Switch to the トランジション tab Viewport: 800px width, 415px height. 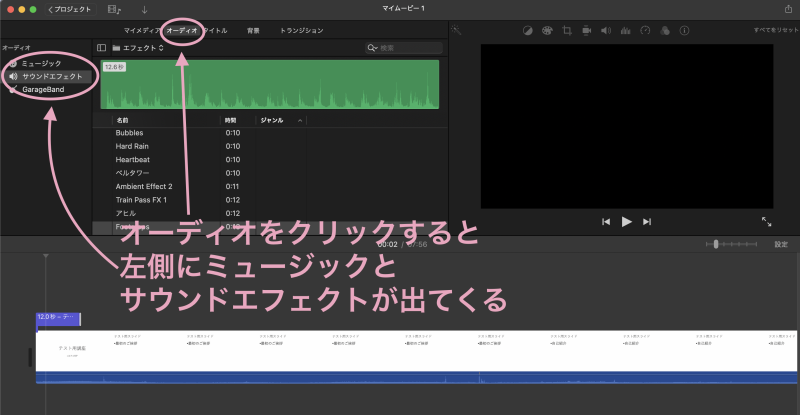pos(302,31)
